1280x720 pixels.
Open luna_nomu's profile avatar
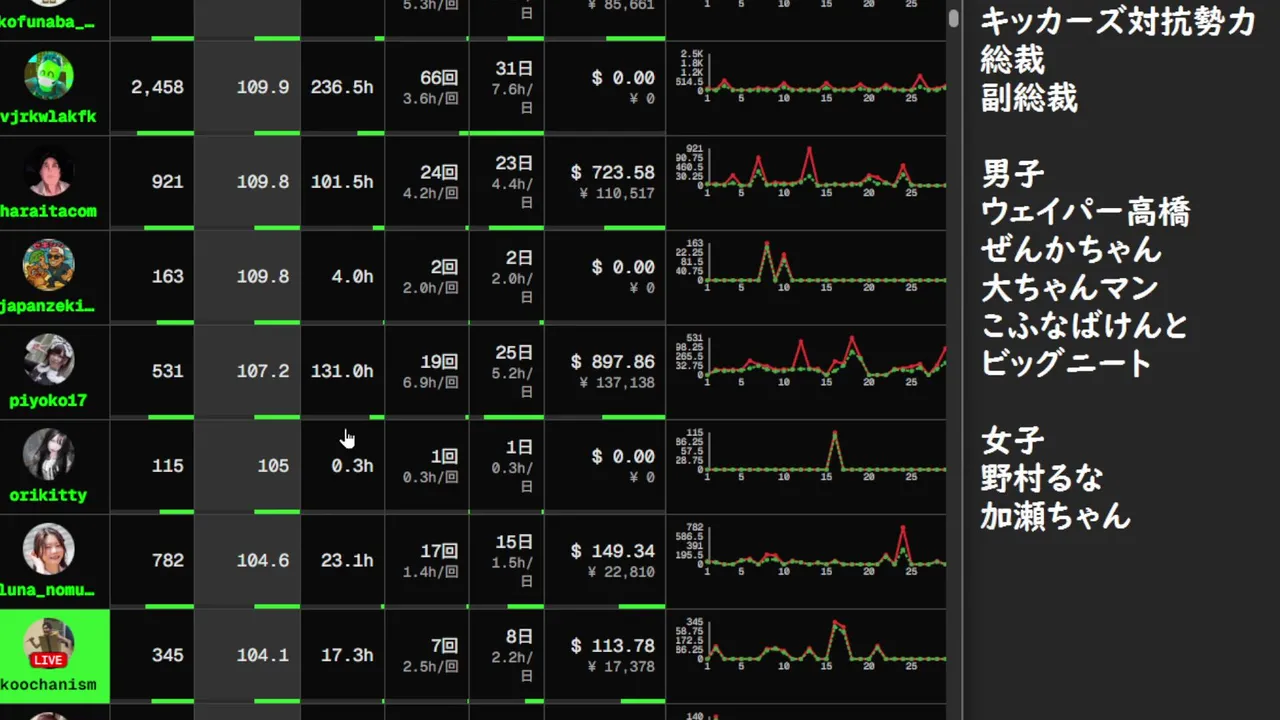[x=48, y=549]
